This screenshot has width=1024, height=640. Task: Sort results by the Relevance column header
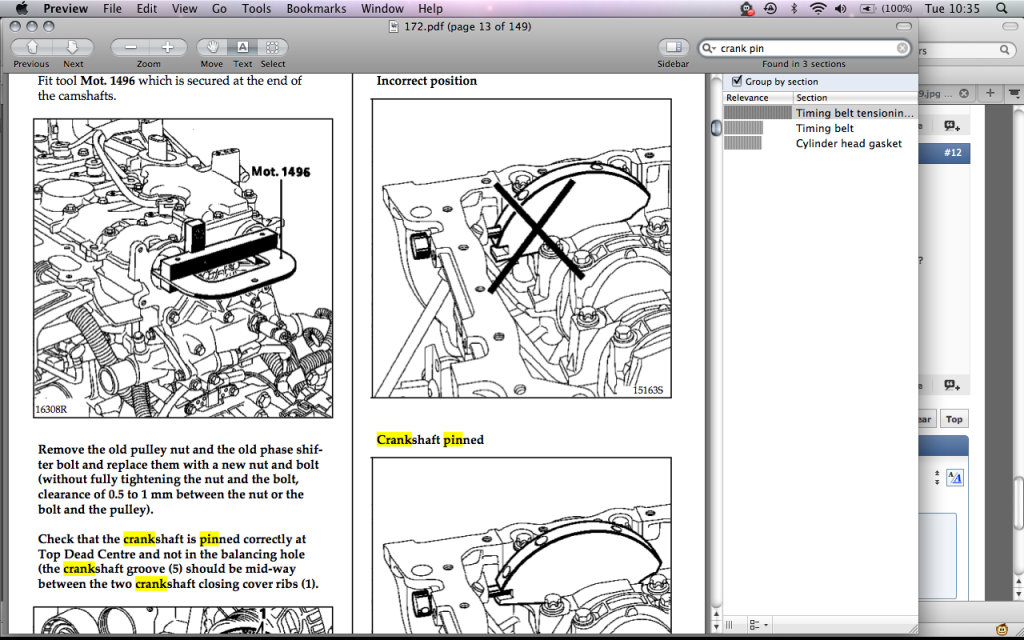(757, 97)
